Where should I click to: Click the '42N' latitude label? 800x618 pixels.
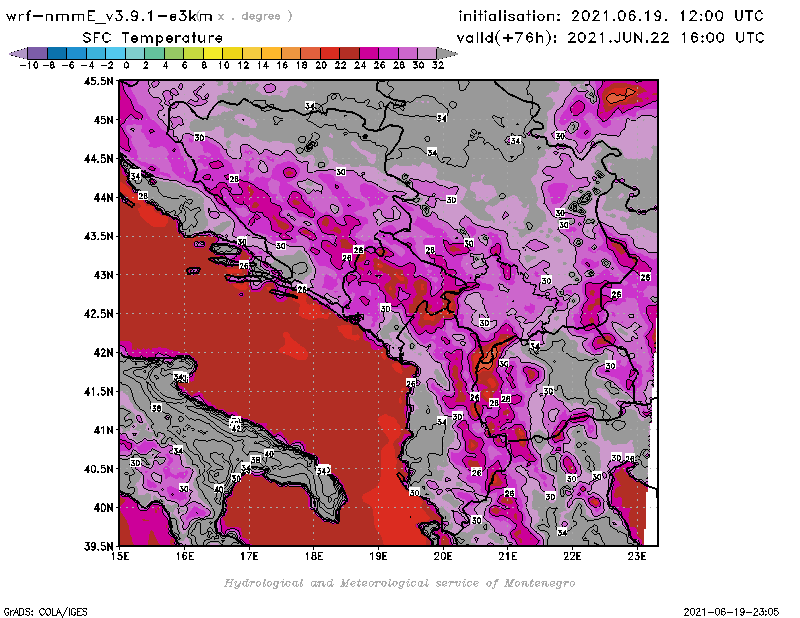pos(104,353)
